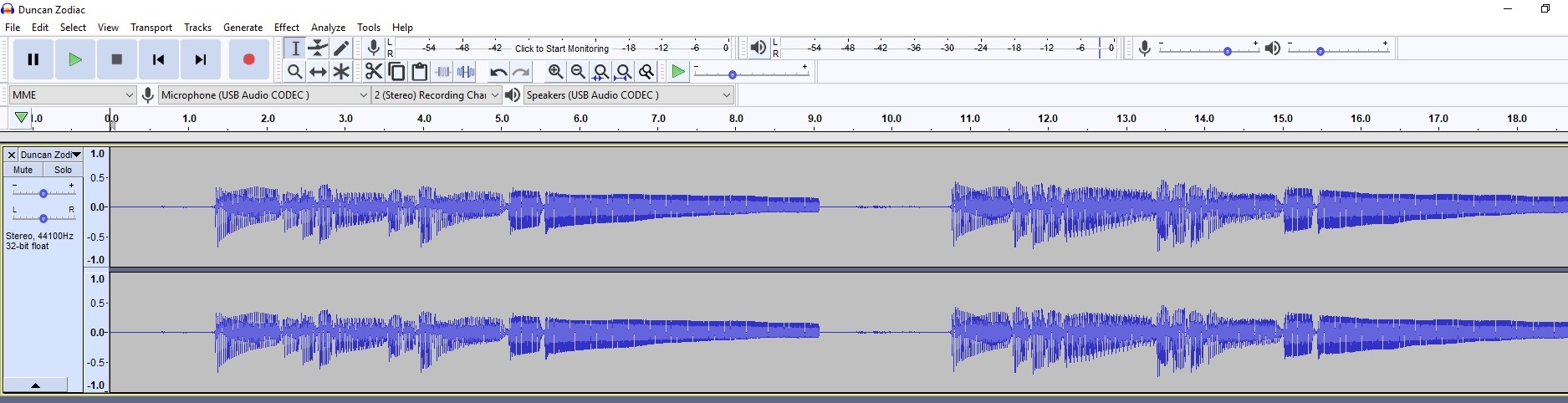
Task: Adjust the track gain slider
Action: tap(43, 193)
